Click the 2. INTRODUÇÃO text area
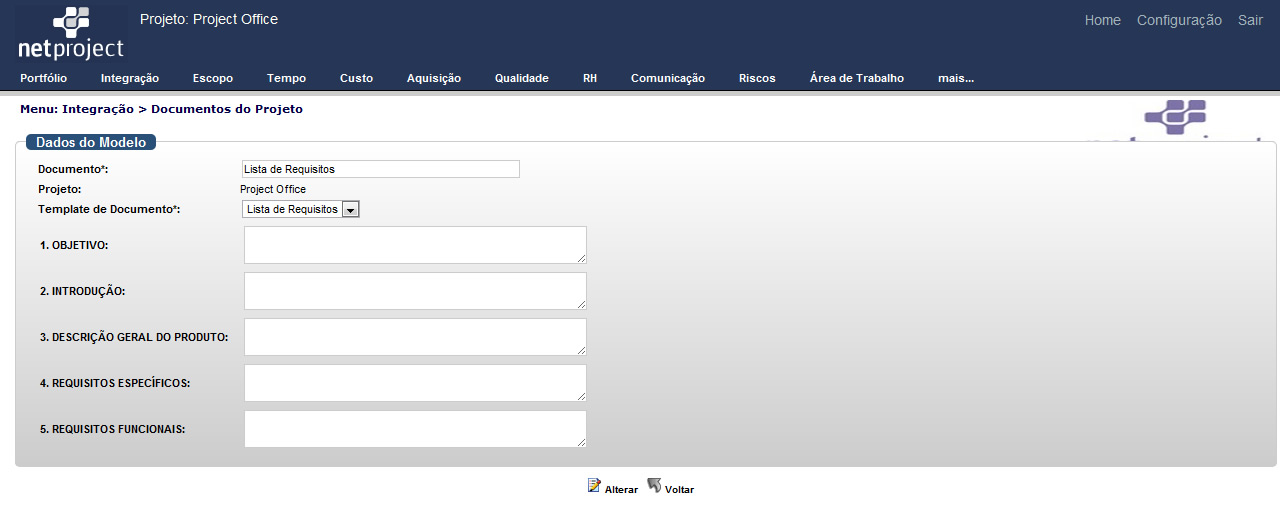The height and width of the screenshot is (508, 1280). tap(414, 291)
